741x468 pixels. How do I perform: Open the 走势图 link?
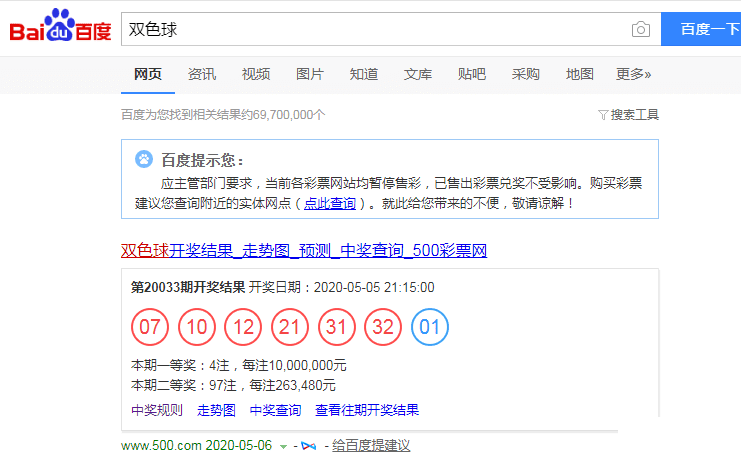pyautogui.click(x=216, y=410)
